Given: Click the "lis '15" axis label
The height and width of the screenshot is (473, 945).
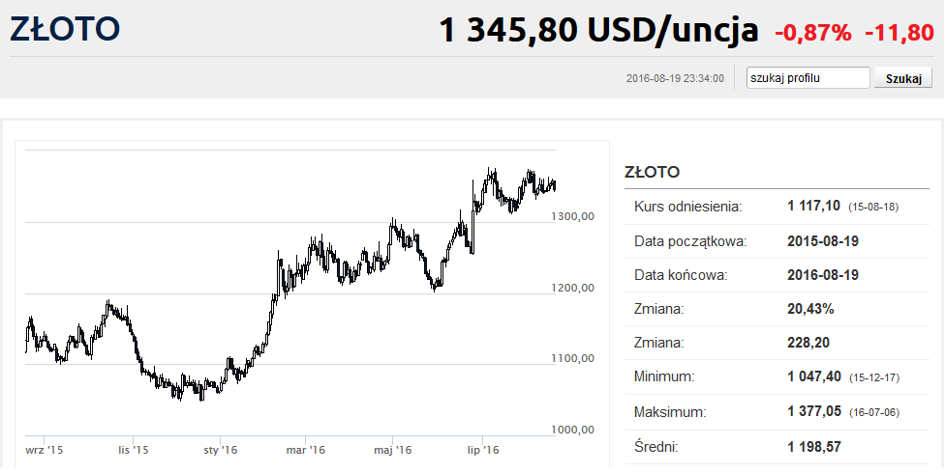Looking at the screenshot, I should (x=133, y=450).
